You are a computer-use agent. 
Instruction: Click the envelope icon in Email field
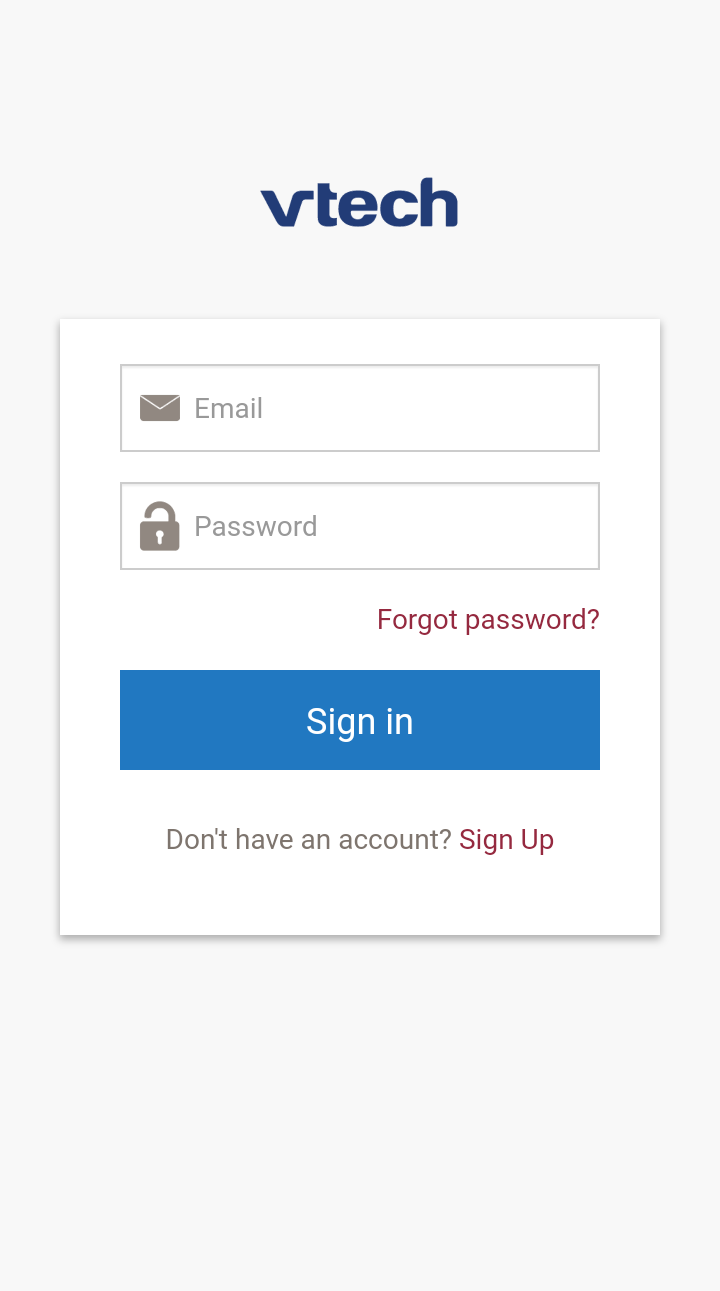coord(160,408)
